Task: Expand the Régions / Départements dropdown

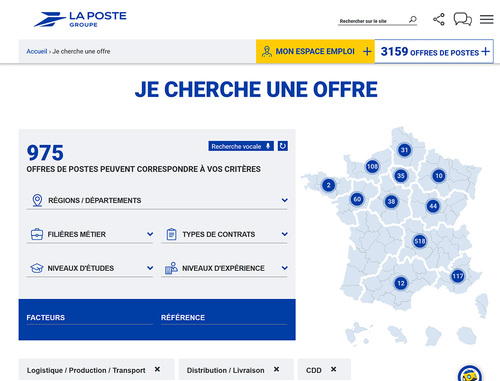Action: pyautogui.click(x=157, y=200)
